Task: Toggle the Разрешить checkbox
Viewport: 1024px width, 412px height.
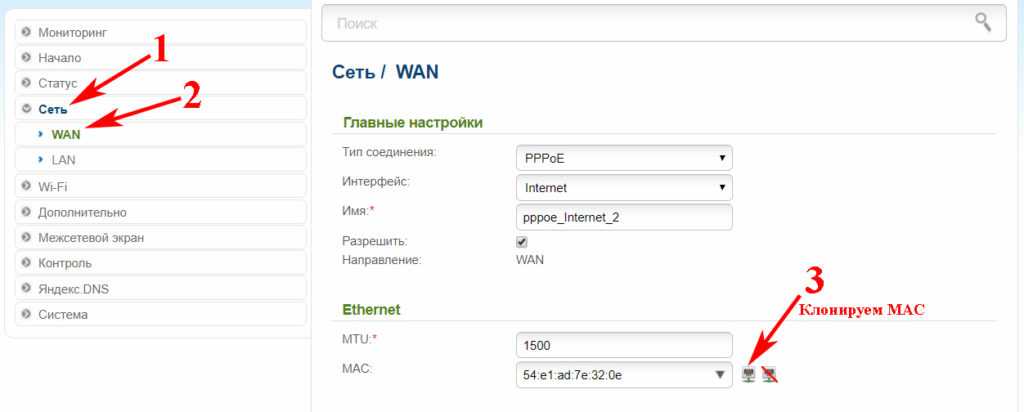Action: (x=521, y=242)
